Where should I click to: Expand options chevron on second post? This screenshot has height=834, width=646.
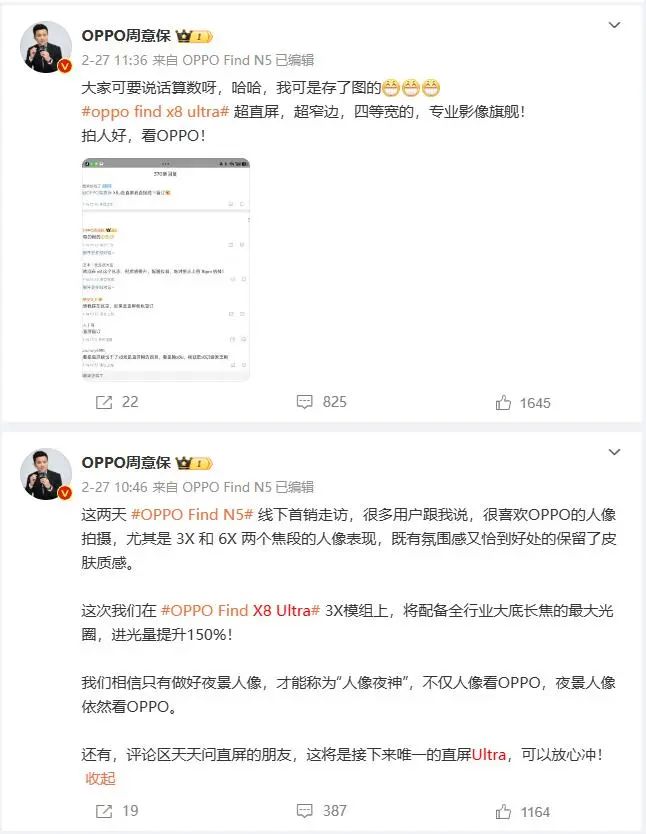click(615, 452)
